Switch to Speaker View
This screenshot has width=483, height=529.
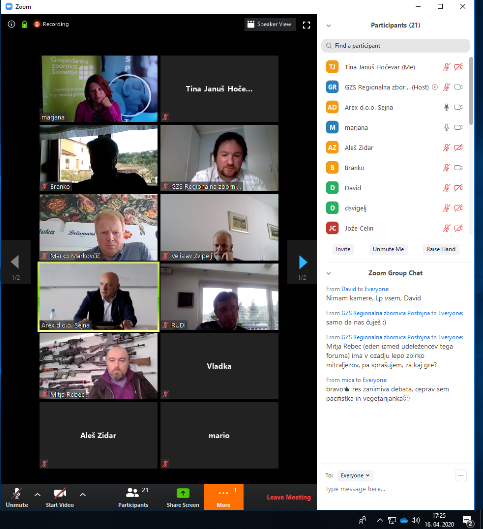pyautogui.click(x=270, y=24)
